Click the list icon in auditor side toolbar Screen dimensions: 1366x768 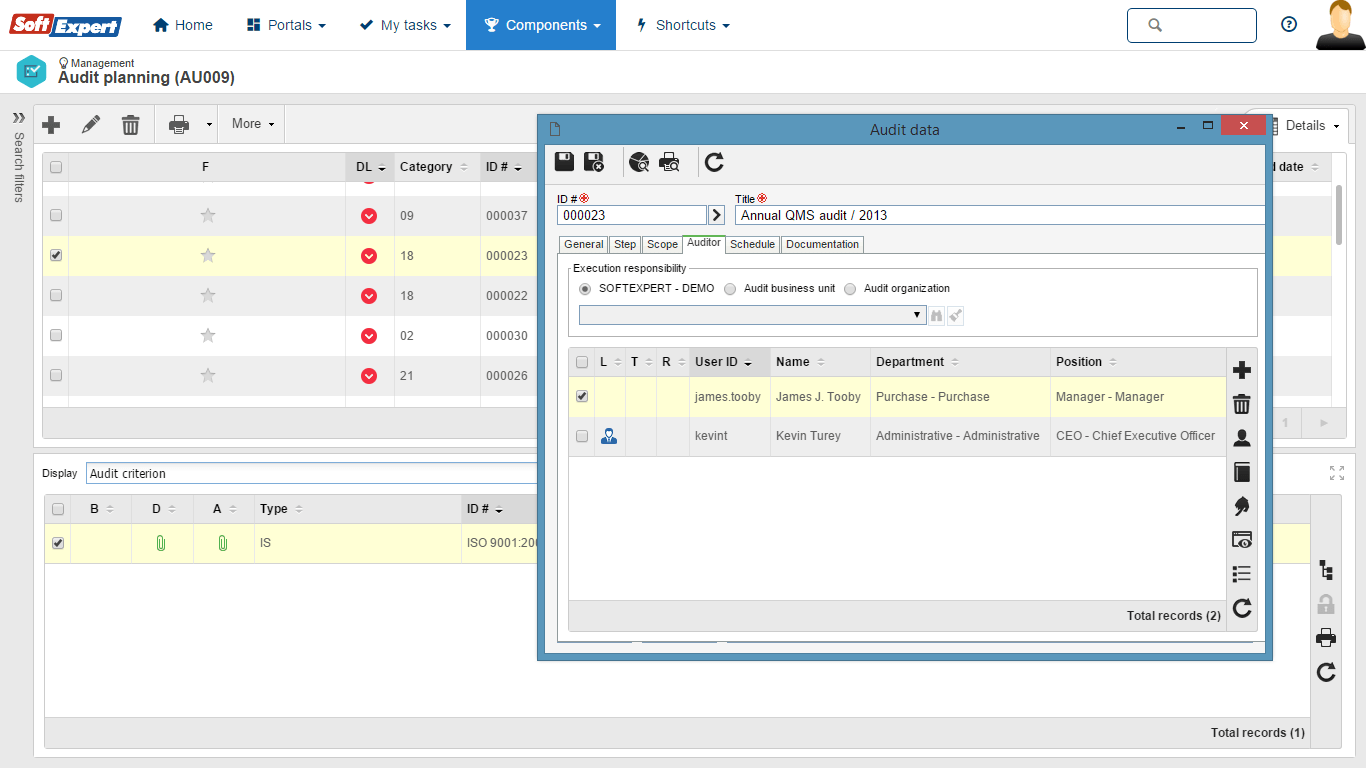(1242, 574)
